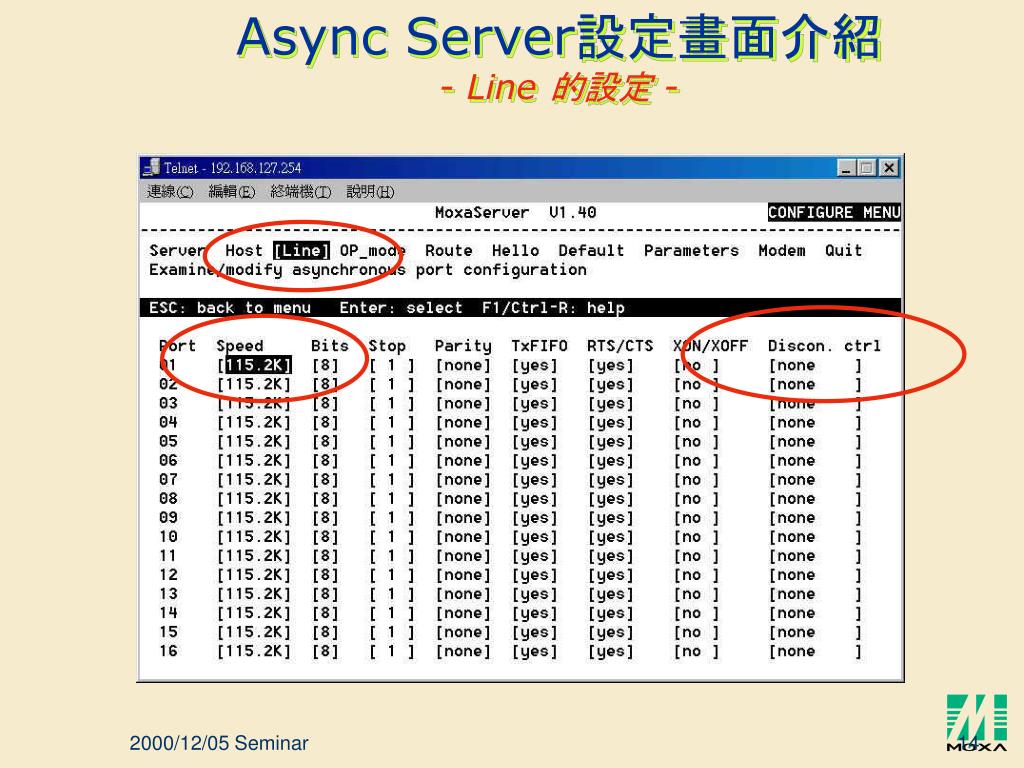This screenshot has width=1024, height=768.
Task: Click the ESC: back to menu hint
Action: tap(230, 308)
